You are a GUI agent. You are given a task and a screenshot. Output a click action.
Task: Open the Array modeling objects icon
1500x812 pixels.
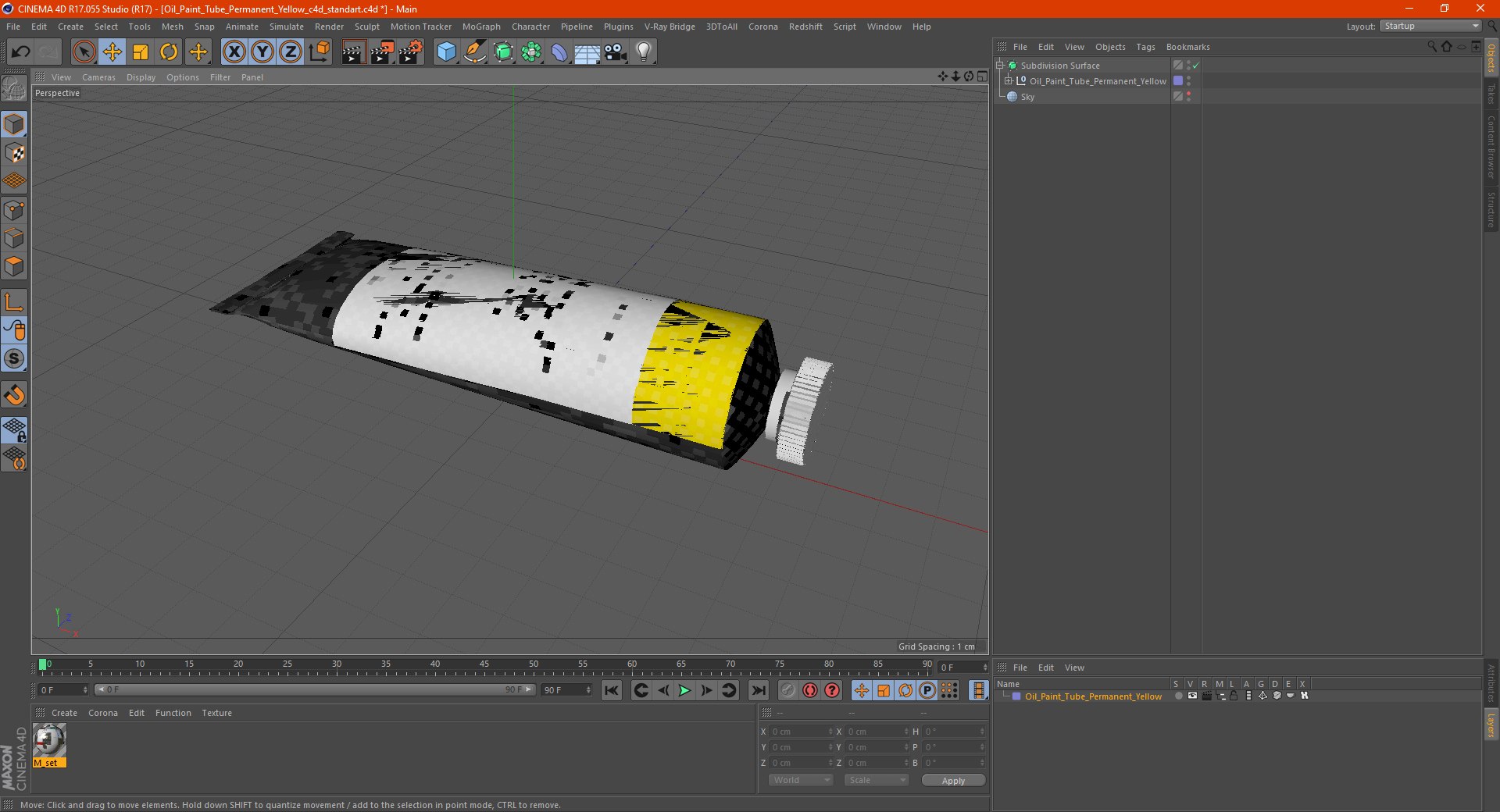(531, 52)
